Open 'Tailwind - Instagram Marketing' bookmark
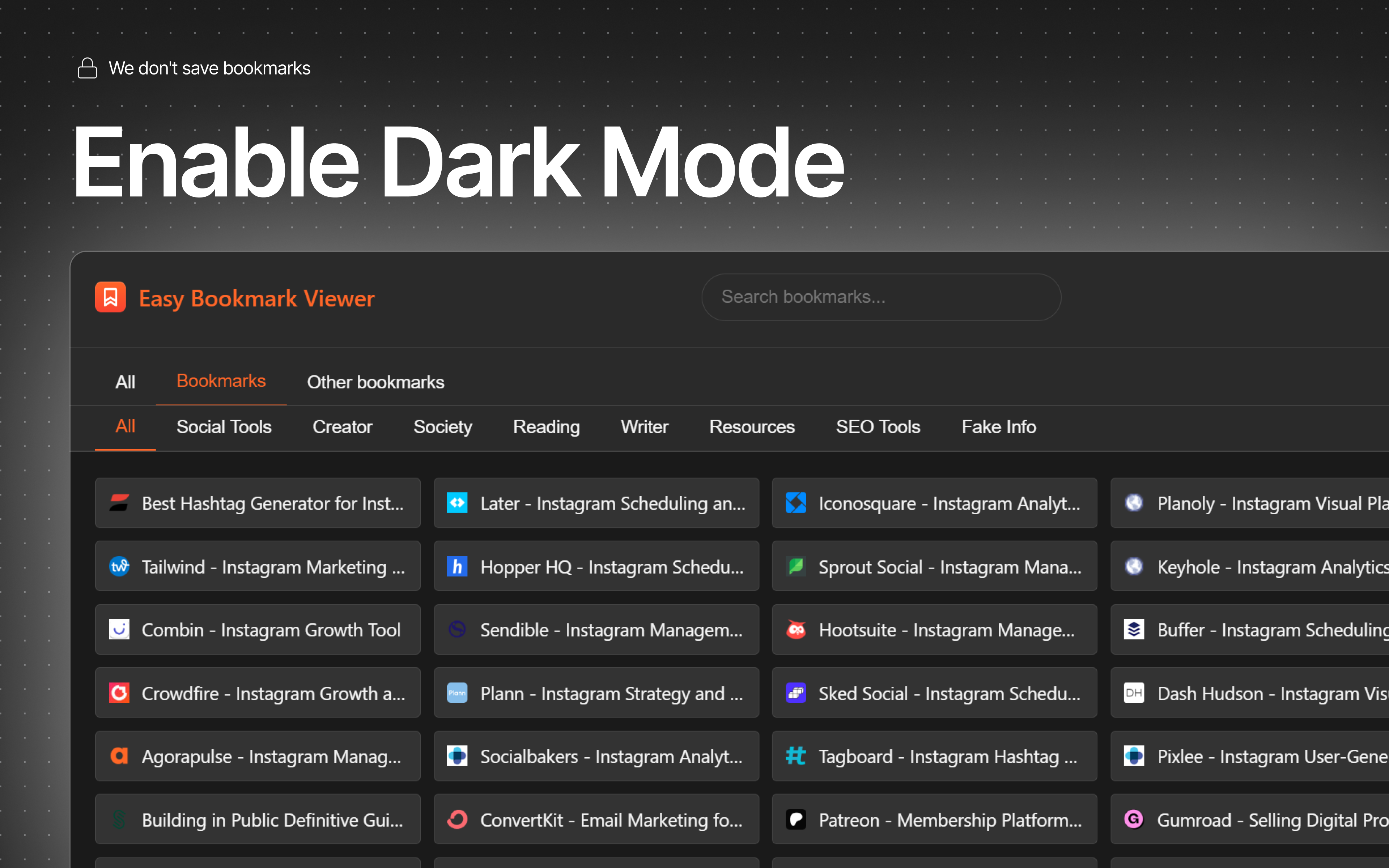 (x=258, y=567)
